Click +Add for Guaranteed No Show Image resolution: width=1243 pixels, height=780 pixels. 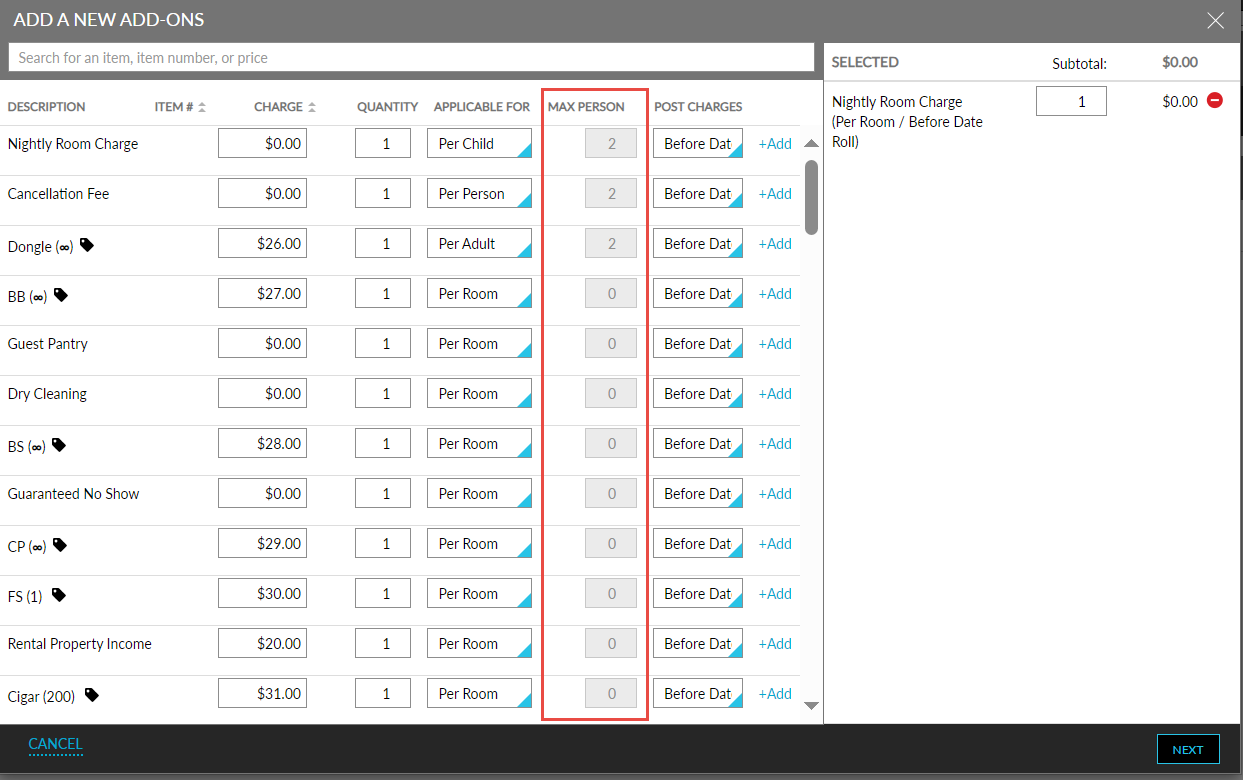[775, 493]
